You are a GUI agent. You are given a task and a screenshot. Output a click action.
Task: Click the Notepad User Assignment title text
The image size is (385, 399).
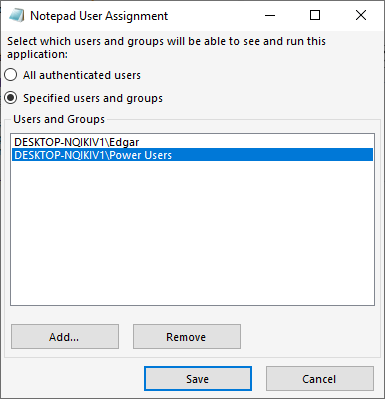99,16
